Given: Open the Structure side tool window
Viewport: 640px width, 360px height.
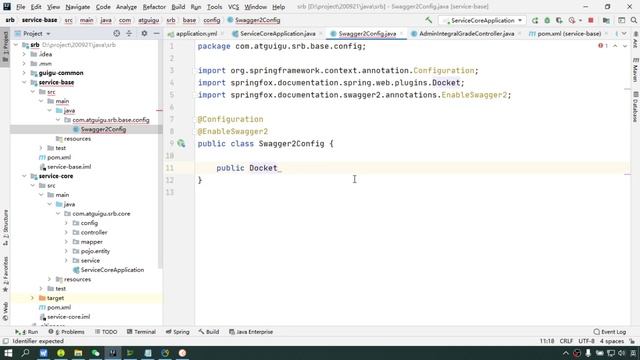Looking at the screenshot, I should [5, 228].
